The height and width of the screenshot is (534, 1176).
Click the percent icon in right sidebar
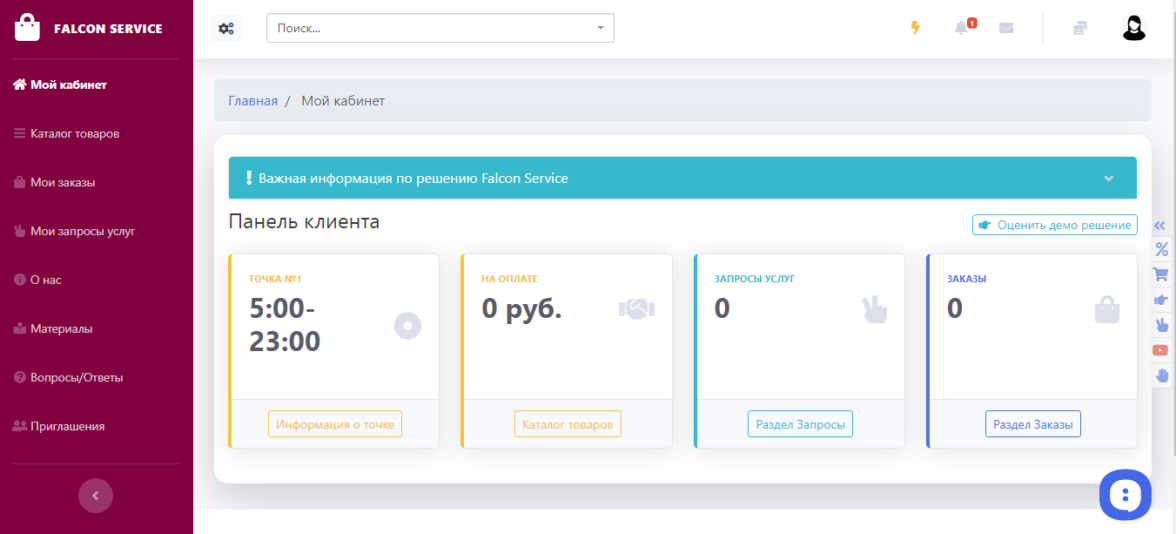1161,250
